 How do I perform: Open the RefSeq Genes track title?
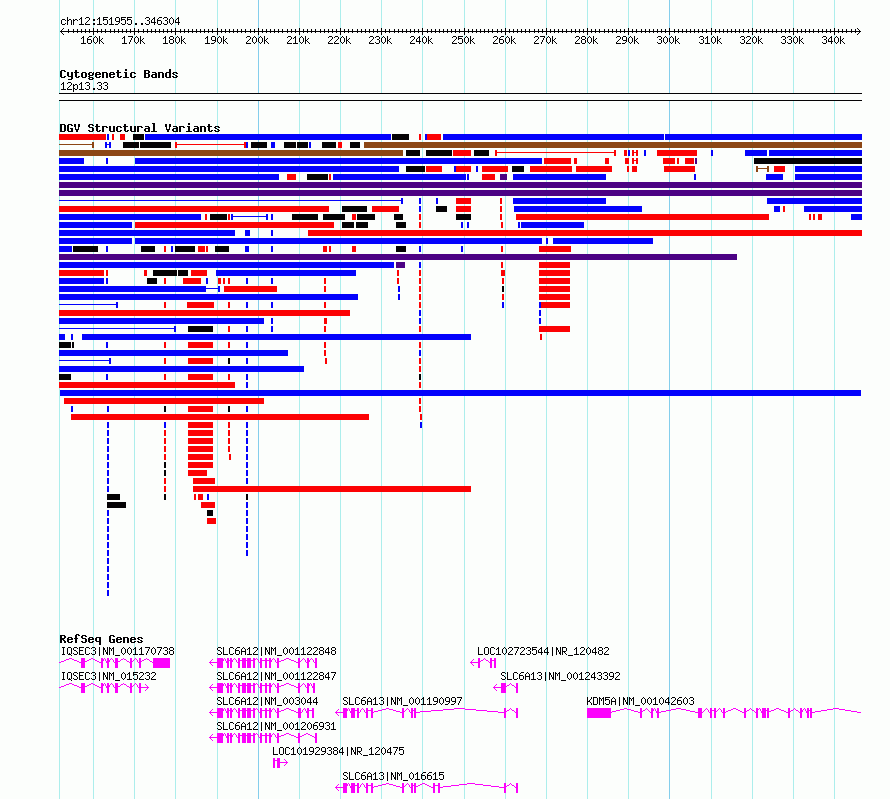point(101,639)
